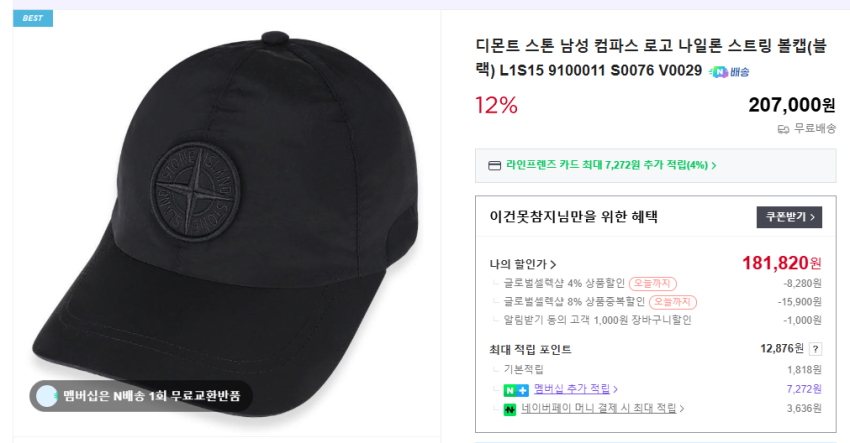Click the green Naver Pay money icon

(x=510, y=409)
